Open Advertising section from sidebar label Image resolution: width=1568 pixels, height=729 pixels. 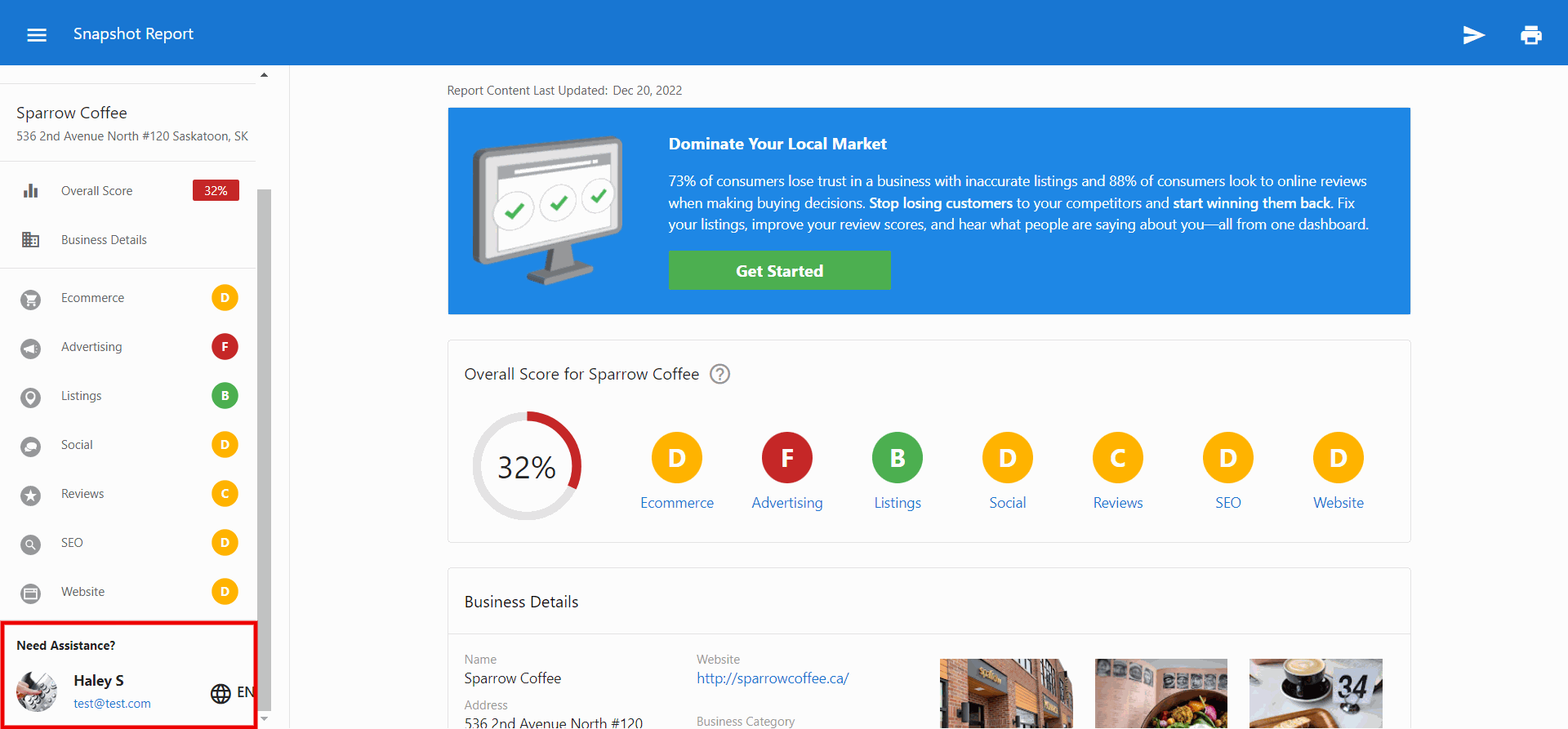click(91, 347)
